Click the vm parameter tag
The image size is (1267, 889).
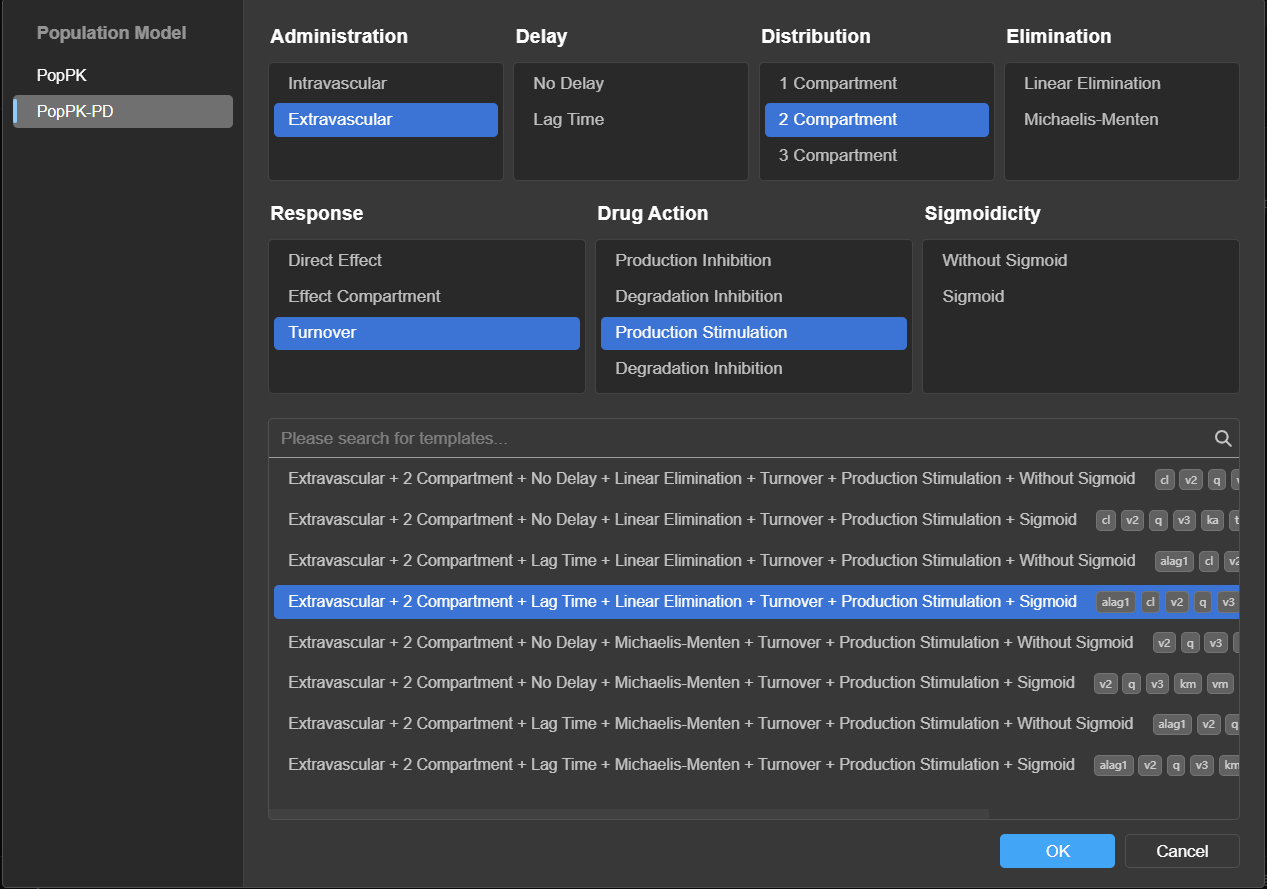1220,684
